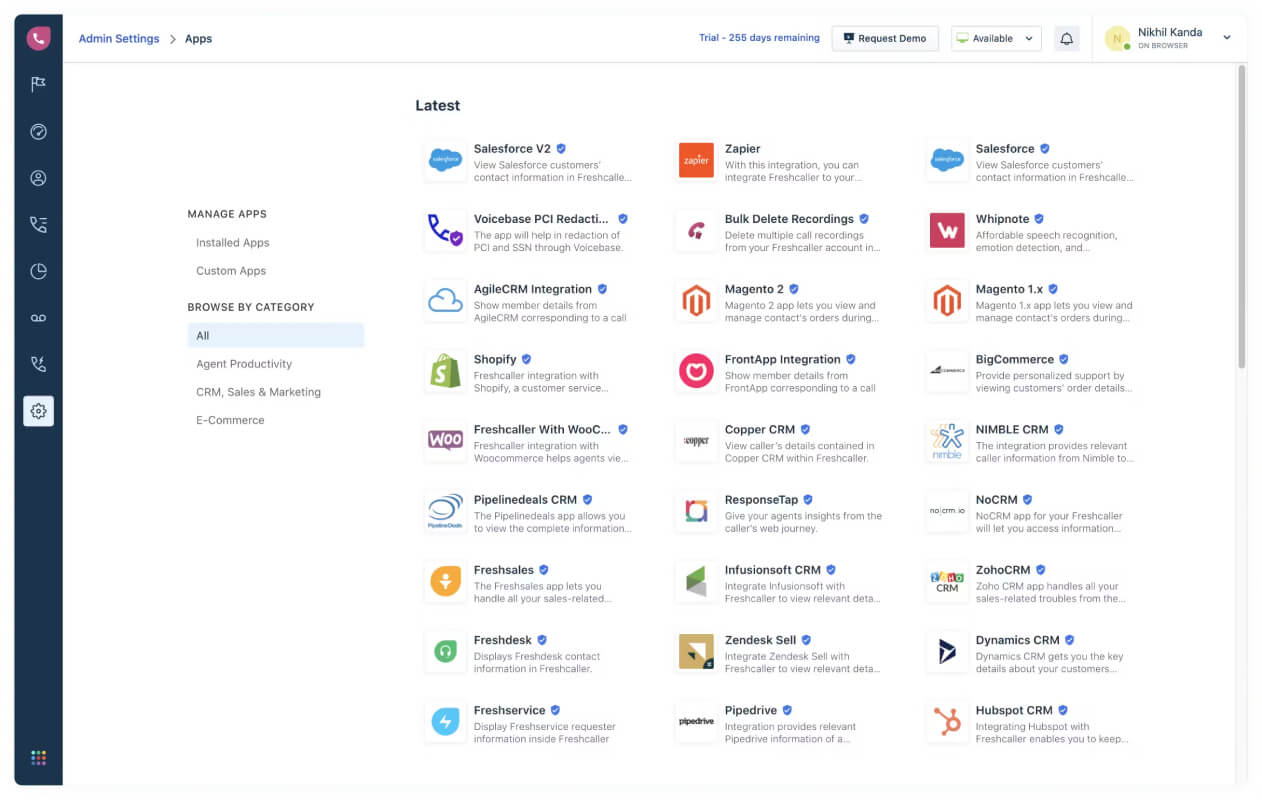Screen dimensions: 1262x800
Task: Click the Shopify green bag logo
Action: (x=445, y=371)
